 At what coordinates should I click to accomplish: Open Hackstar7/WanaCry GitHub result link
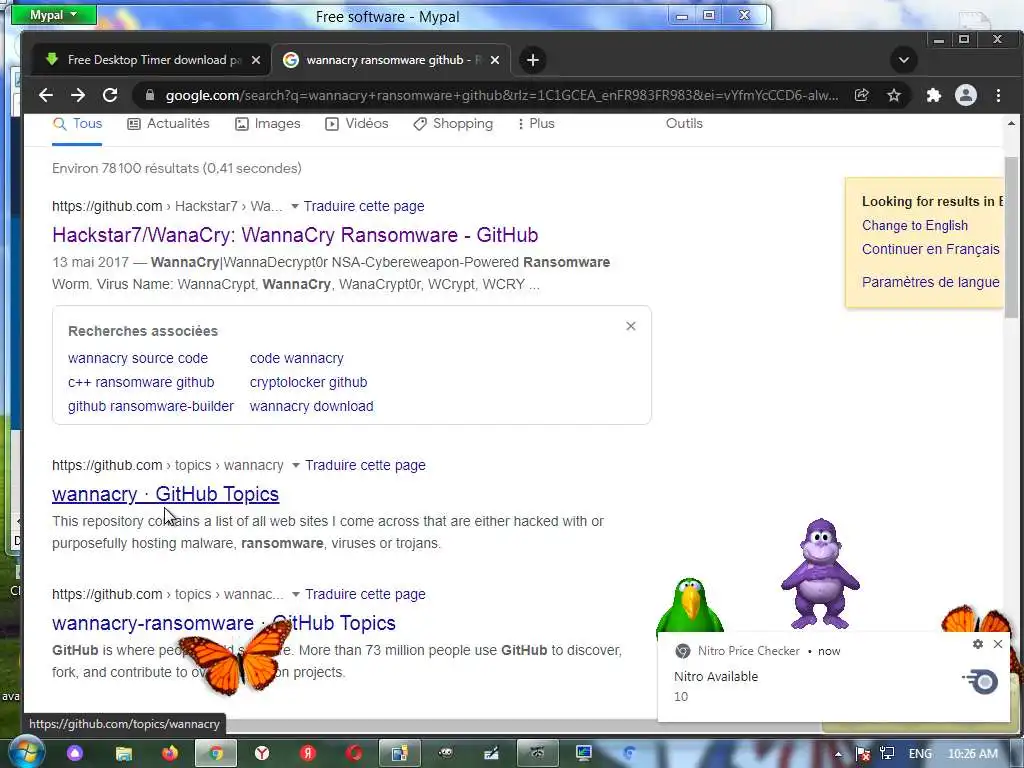(x=295, y=235)
